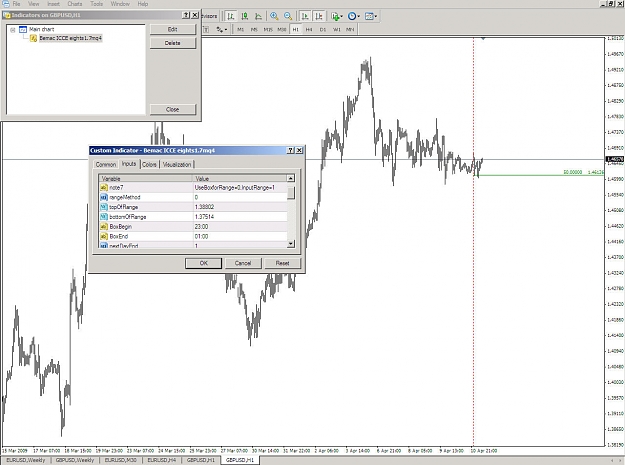Screen dimensions: 625x465
Task: Switch to H1 timeframe
Action: click(x=296, y=29)
